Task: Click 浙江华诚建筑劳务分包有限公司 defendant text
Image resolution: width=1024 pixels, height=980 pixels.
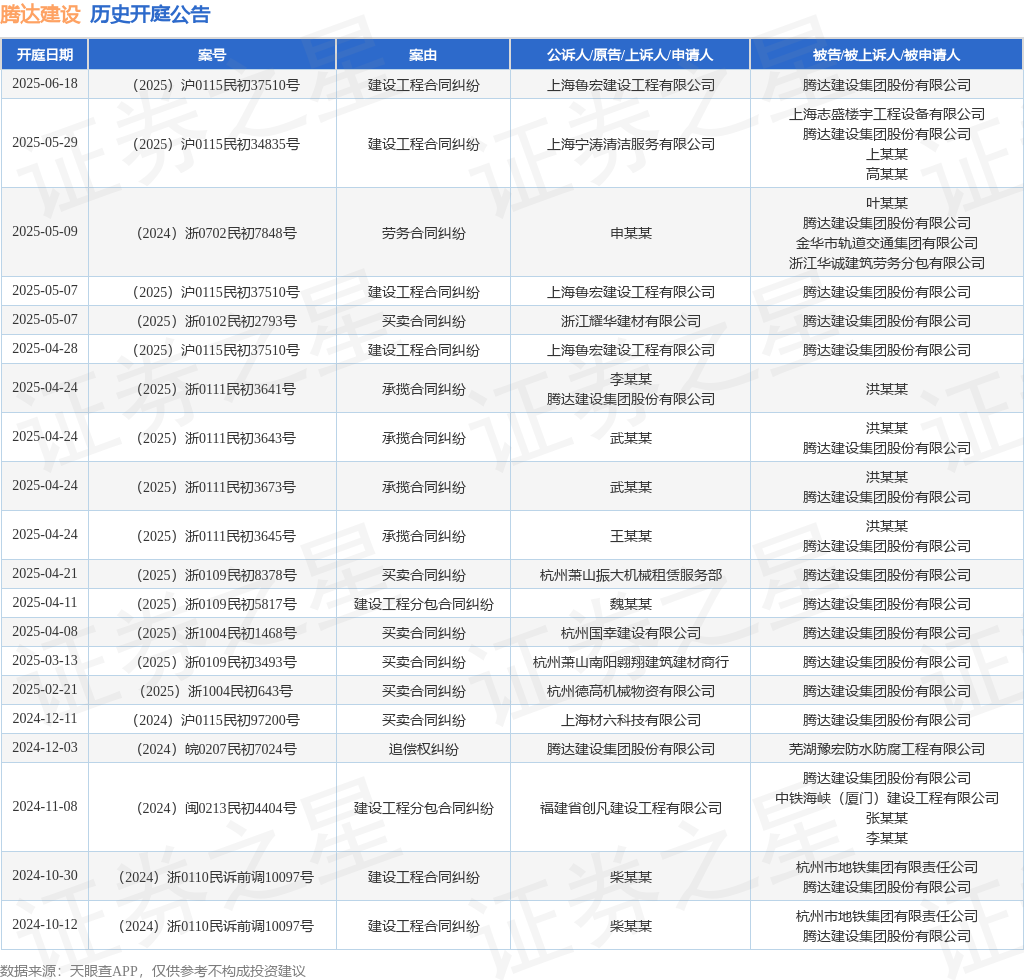Action: [x=887, y=263]
